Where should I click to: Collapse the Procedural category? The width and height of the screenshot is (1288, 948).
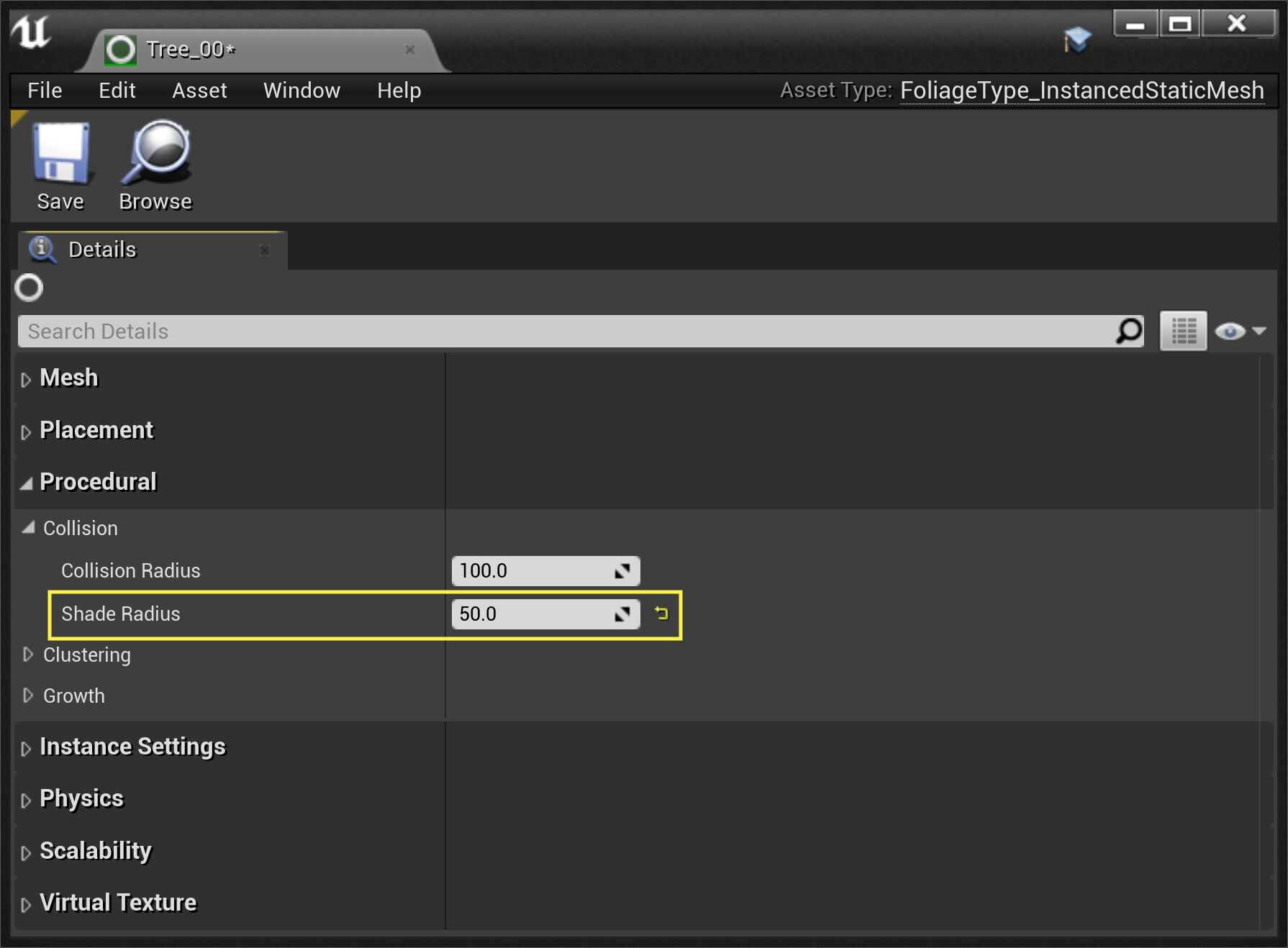pyautogui.click(x=27, y=483)
